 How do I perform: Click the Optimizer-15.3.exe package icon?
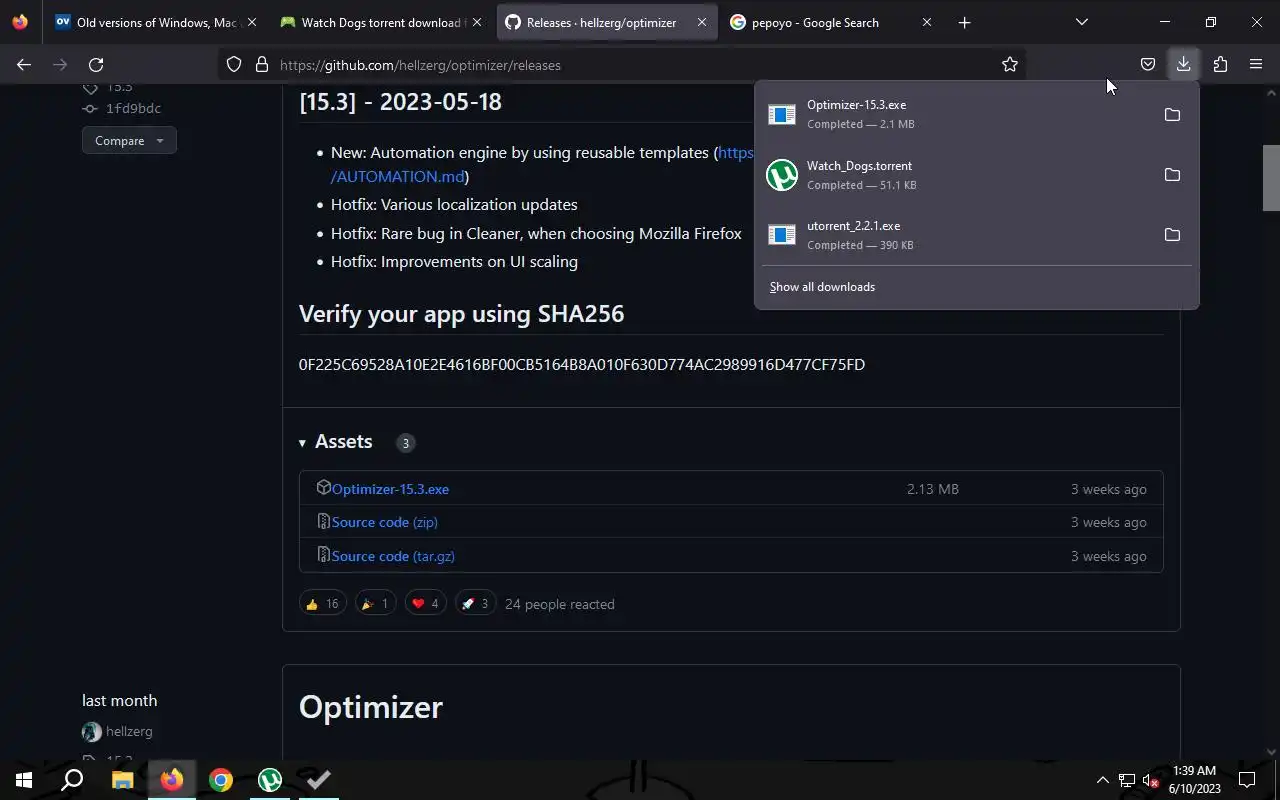click(323, 487)
